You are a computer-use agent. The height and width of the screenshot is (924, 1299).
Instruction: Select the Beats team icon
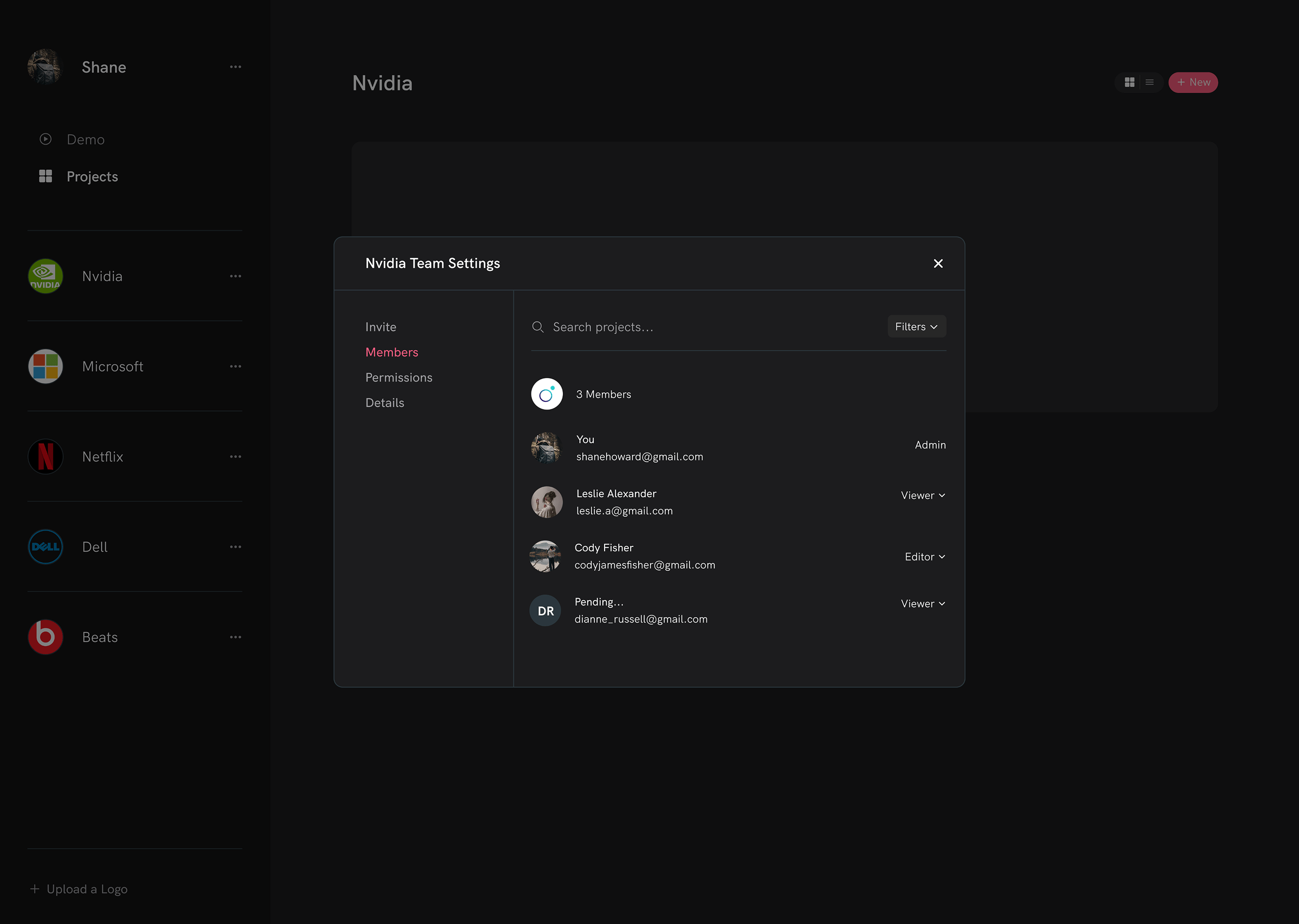click(x=45, y=637)
